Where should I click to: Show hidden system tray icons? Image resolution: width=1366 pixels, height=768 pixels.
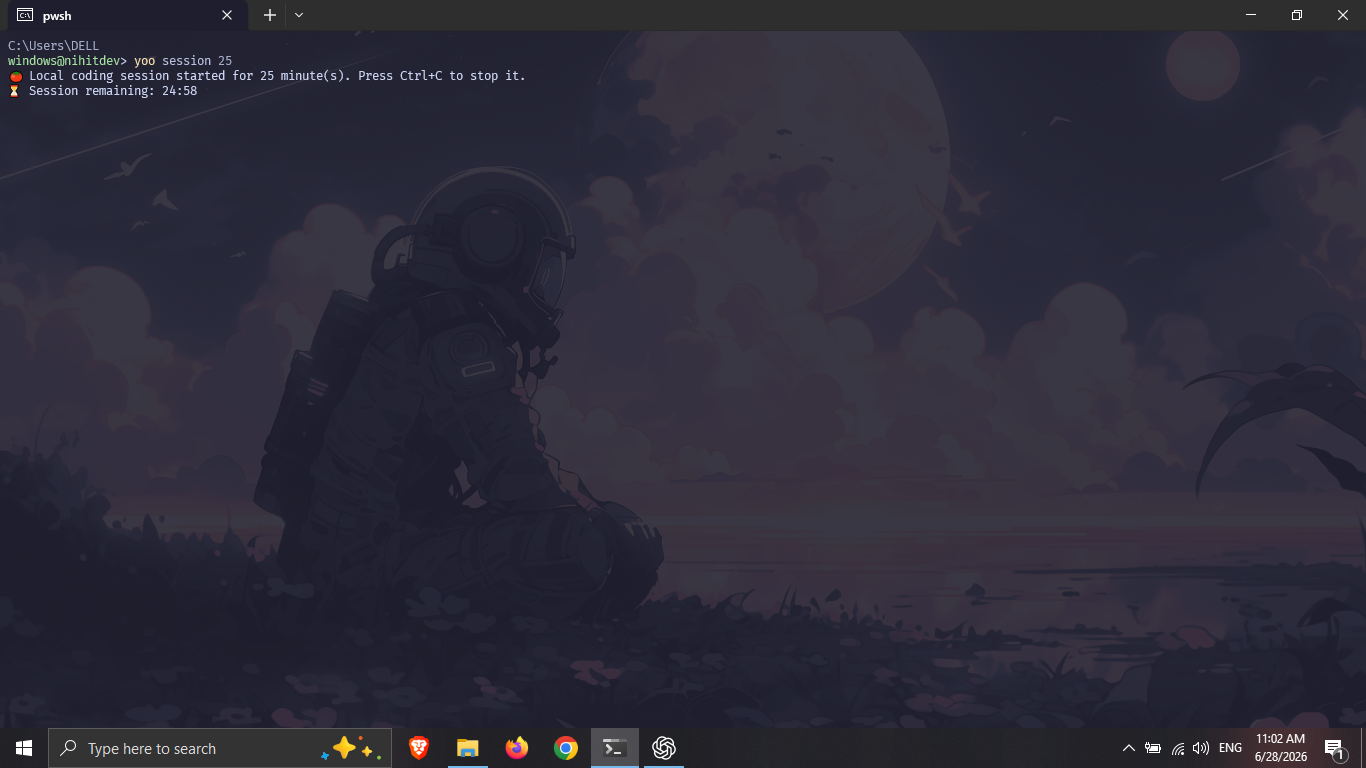(1129, 748)
